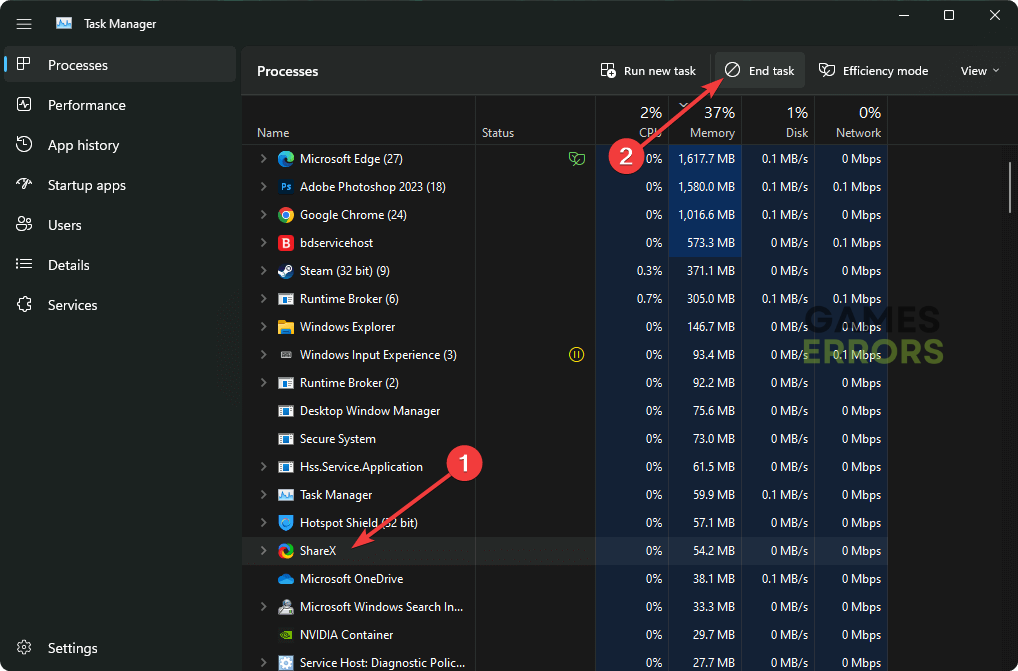
Task: Toggle the hamburger navigation menu
Action: [x=24, y=23]
